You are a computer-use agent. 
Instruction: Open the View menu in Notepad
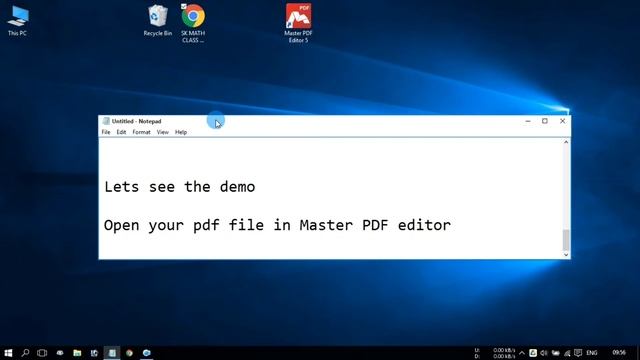pyautogui.click(x=162, y=132)
